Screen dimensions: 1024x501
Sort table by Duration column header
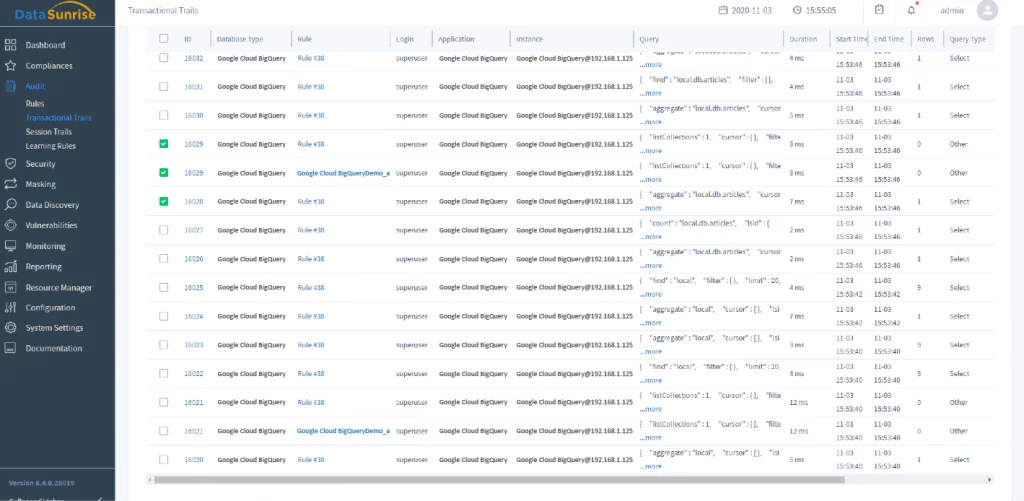[802, 39]
